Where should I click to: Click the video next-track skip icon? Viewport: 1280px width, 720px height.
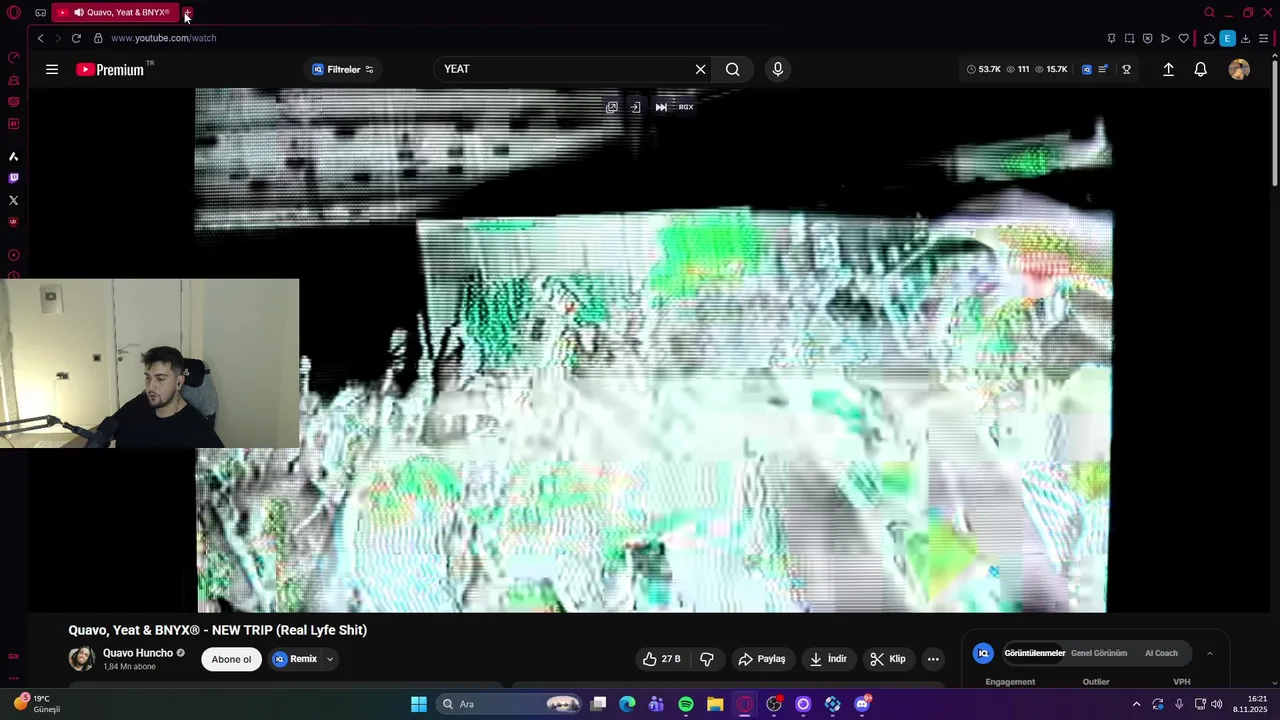pyautogui.click(x=661, y=107)
